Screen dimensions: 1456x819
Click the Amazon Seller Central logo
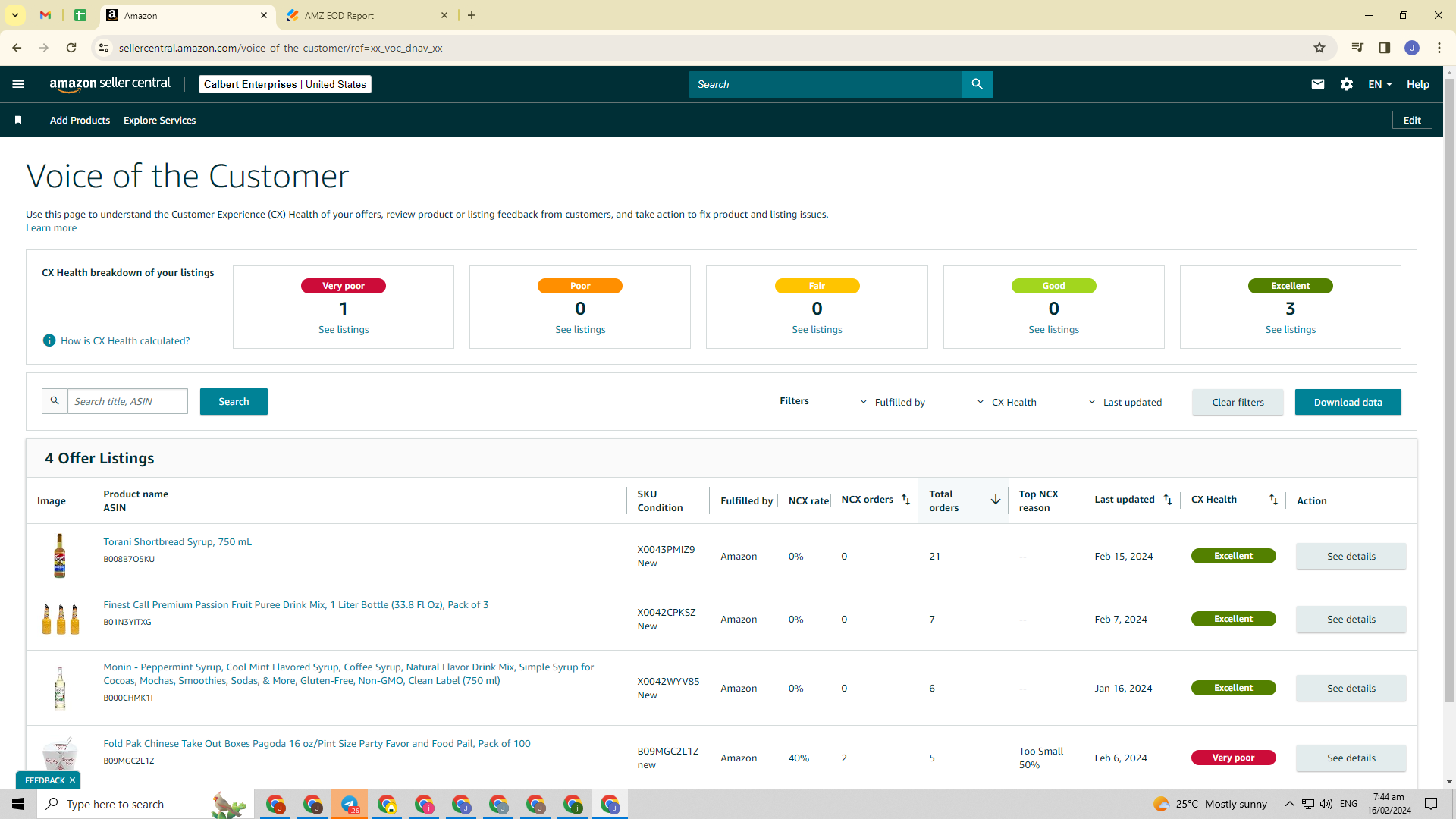click(x=110, y=84)
